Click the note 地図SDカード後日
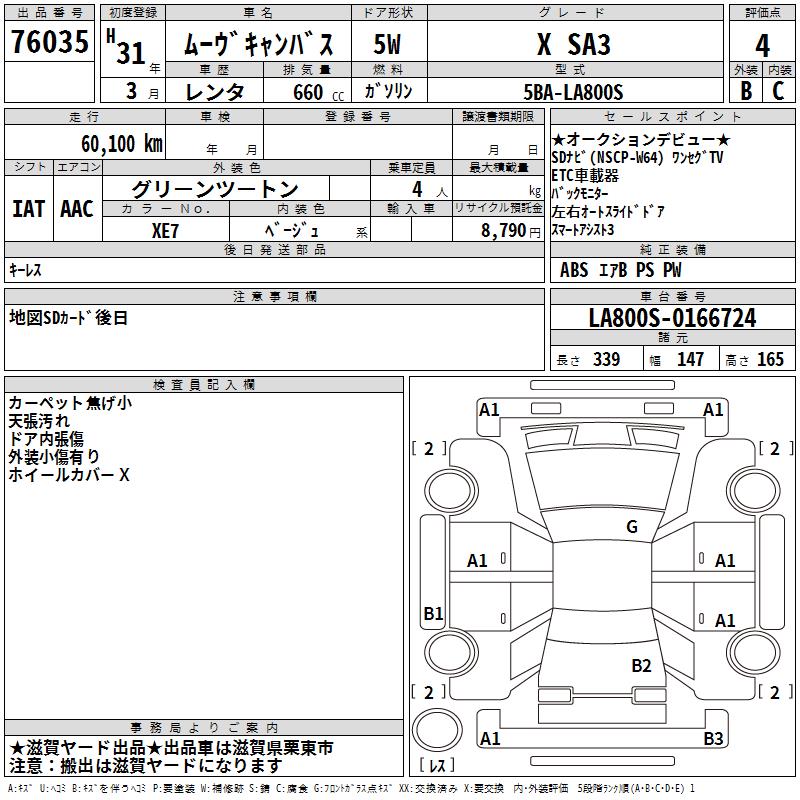This screenshot has width=800, height=800. (68, 318)
